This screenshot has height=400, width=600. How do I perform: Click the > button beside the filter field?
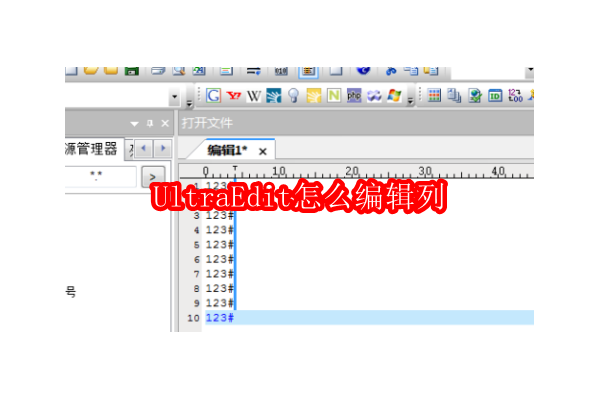pos(153,177)
